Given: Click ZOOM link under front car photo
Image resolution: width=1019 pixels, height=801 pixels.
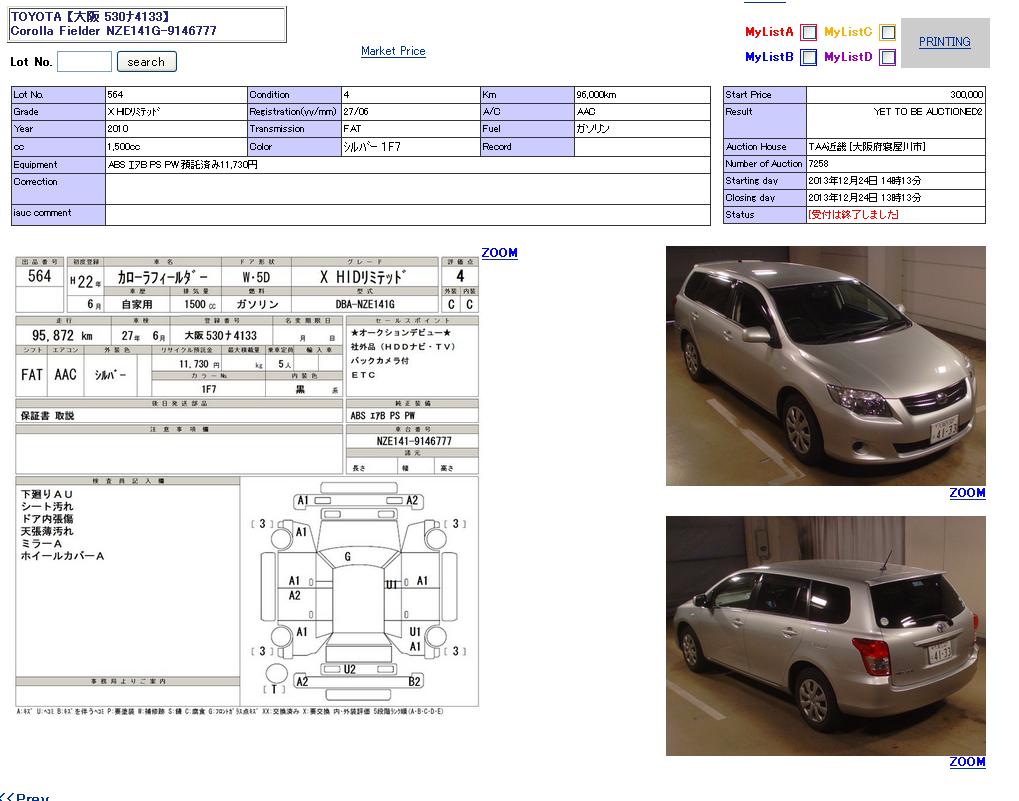Looking at the screenshot, I should (x=967, y=493).
